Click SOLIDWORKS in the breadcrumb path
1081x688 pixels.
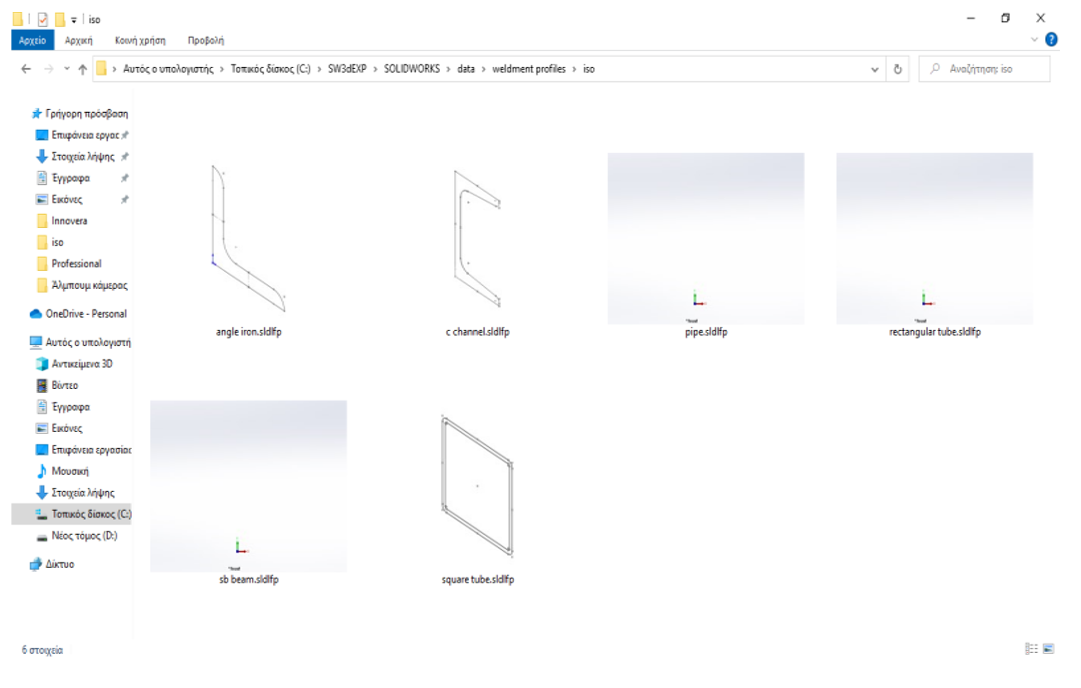pyautogui.click(x=411, y=69)
